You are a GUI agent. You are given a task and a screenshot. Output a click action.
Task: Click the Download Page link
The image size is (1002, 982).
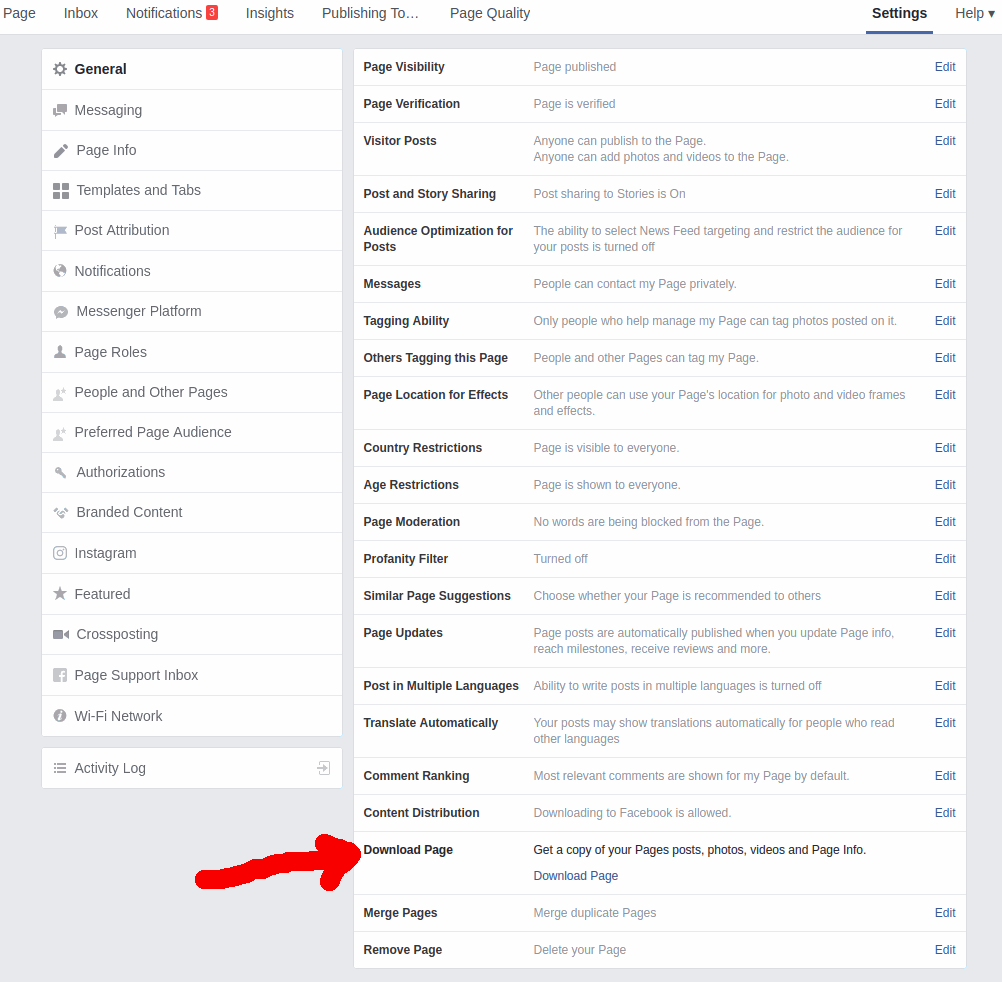tap(575, 875)
